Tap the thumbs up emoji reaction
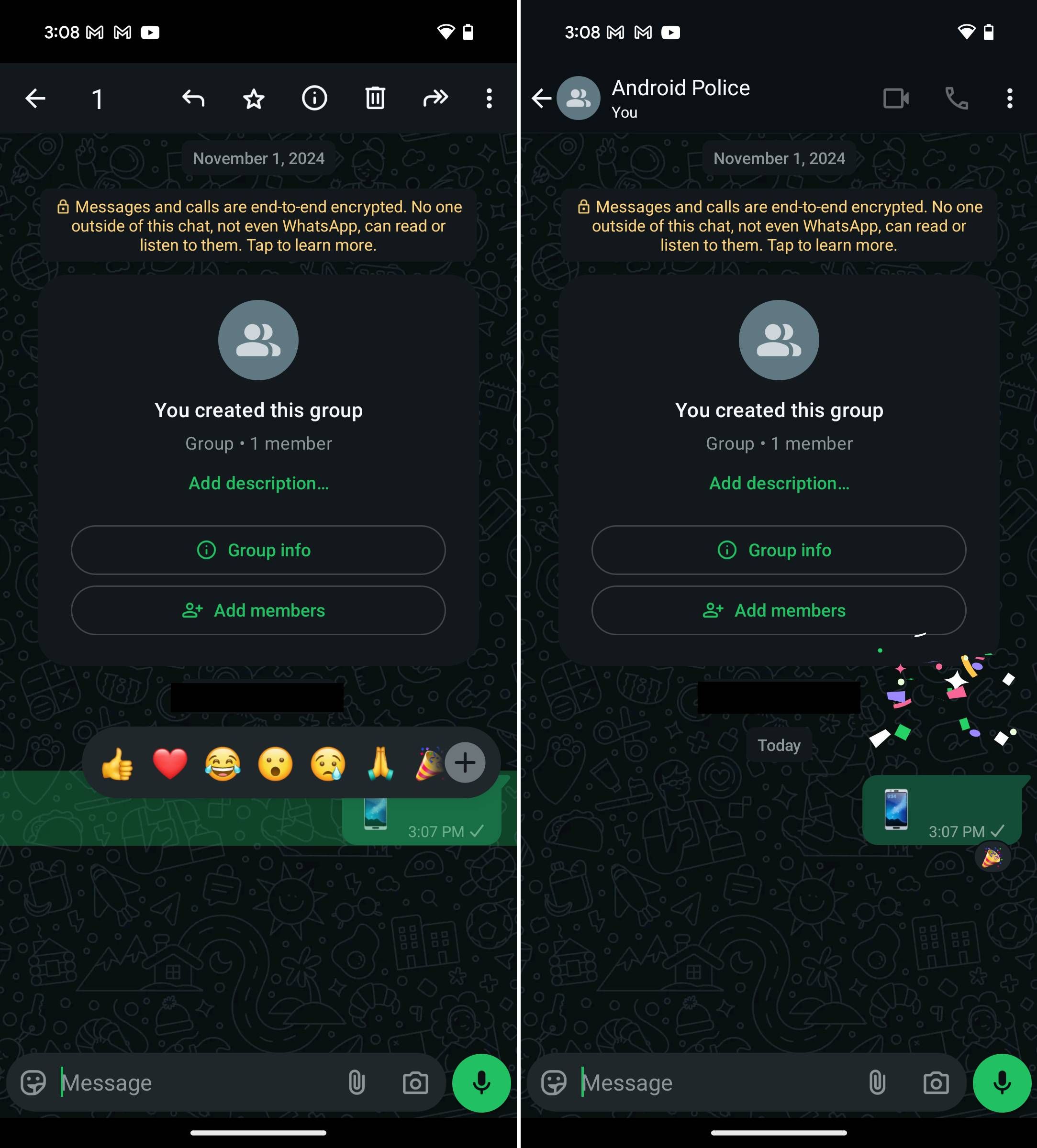Screen dimensions: 1037x1148 [121, 763]
